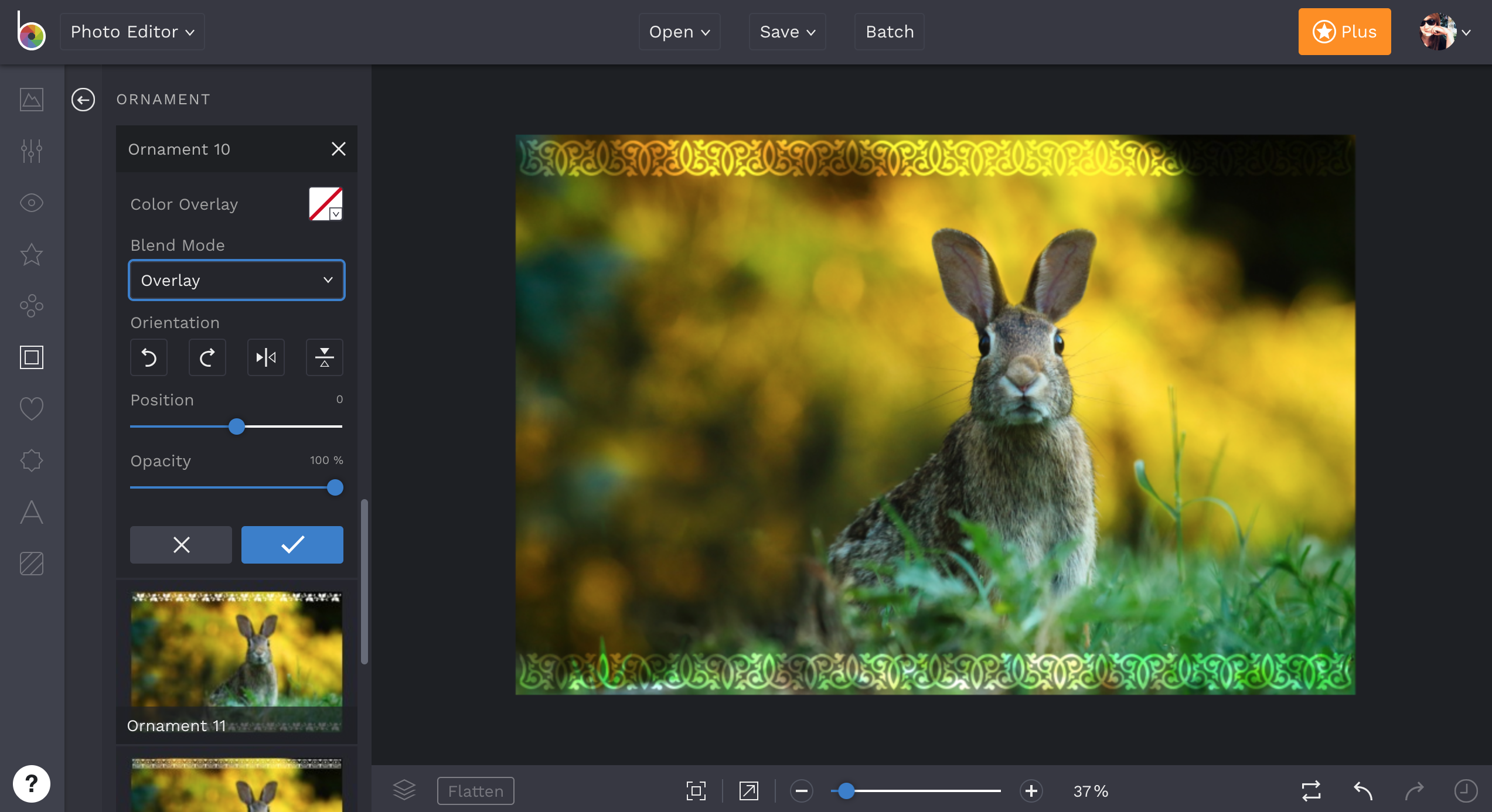Go back from the Ornament panel
This screenshot has width=1492, height=812.
click(x=83, y=100)
